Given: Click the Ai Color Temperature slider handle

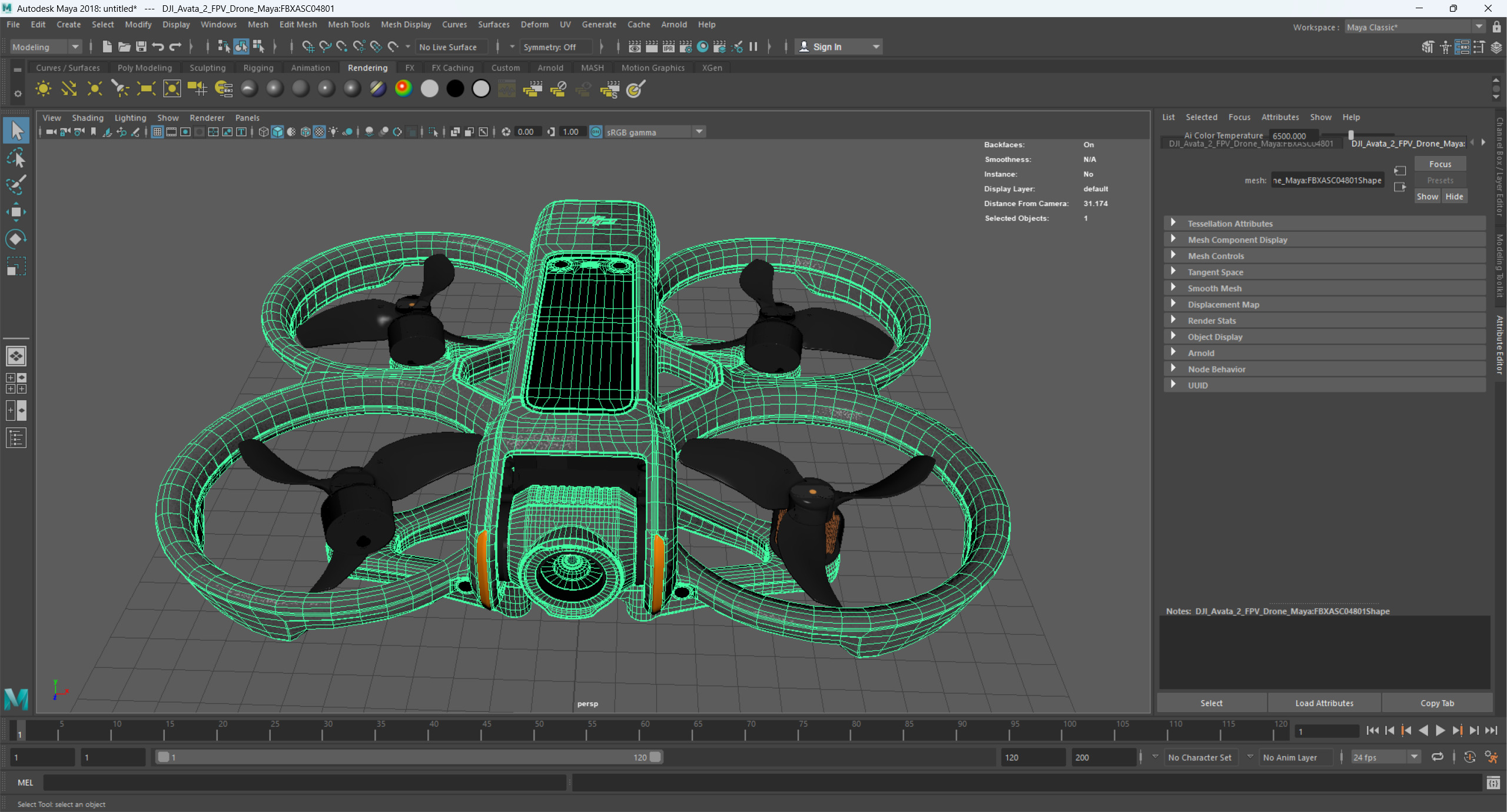Looking at the screenshot, I should coord(1351,135).
